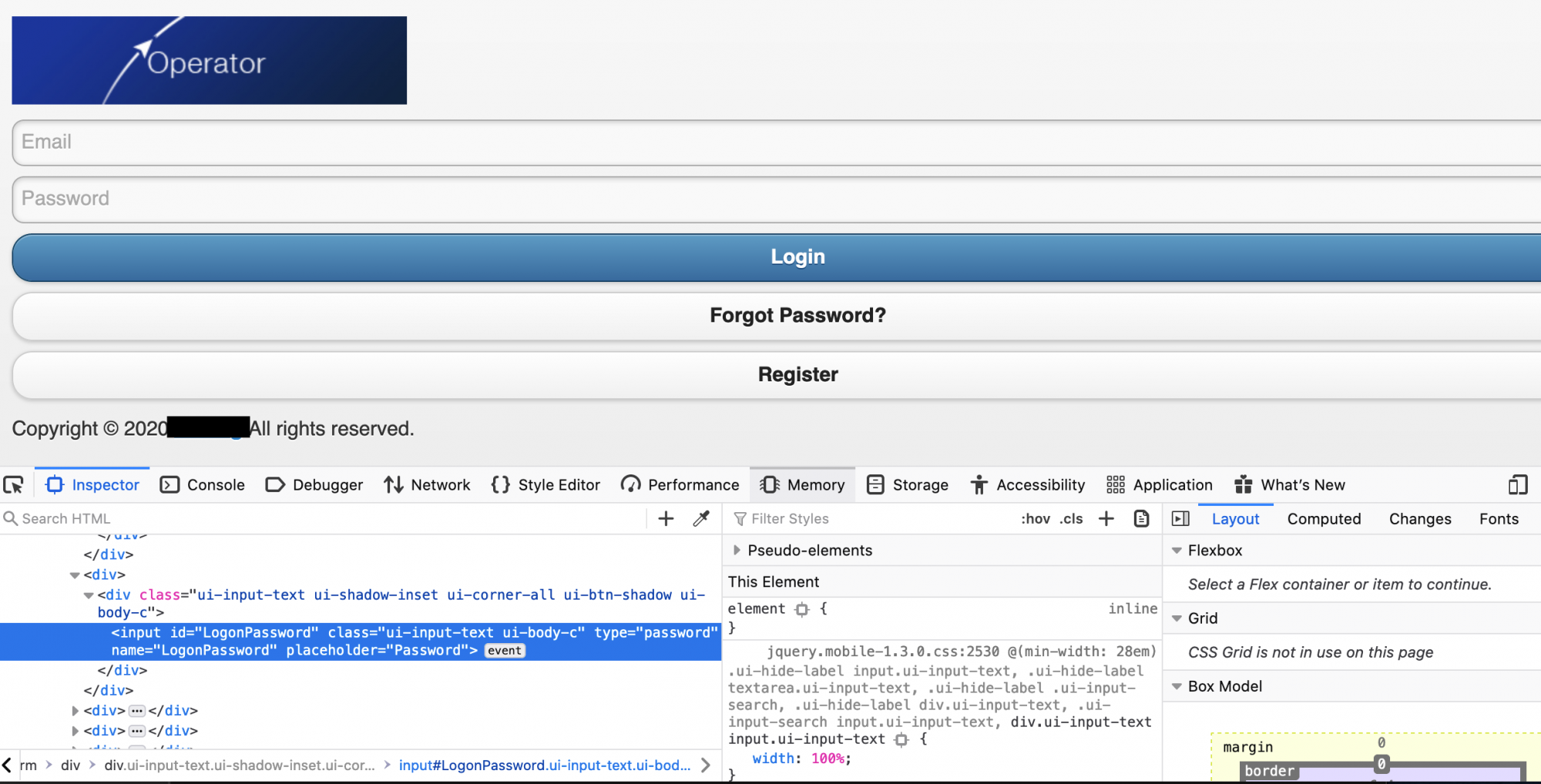
Task: Click the Search HTML field
Action: (324, 518)
